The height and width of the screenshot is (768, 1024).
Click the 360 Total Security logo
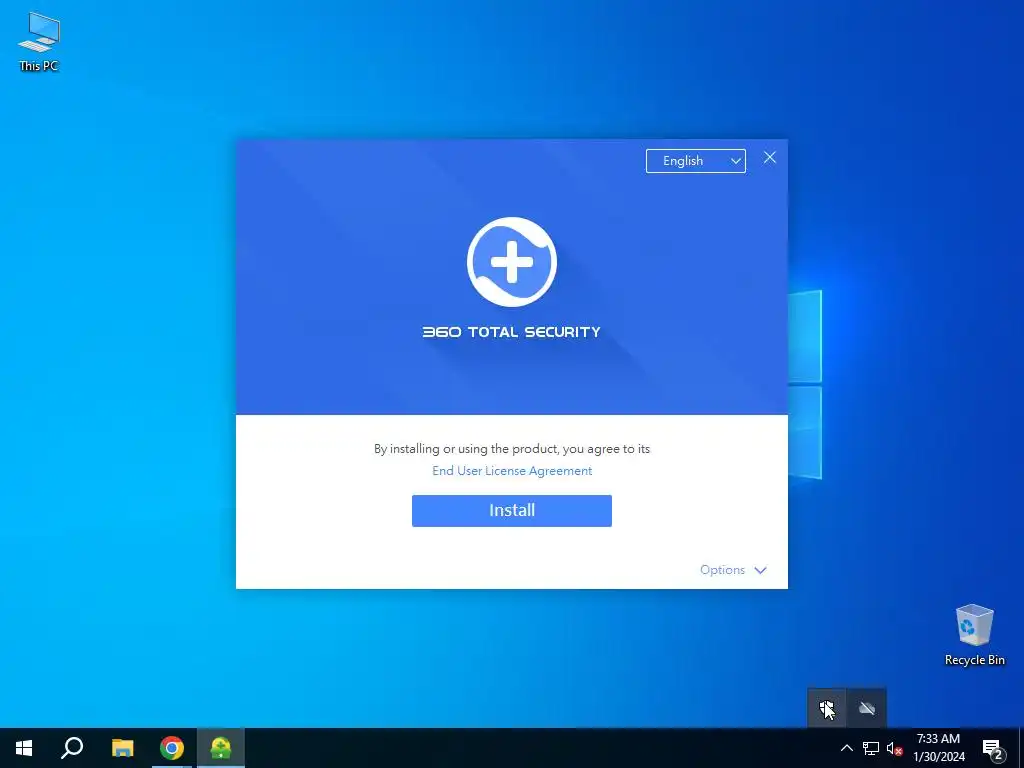[x=512, y=262]
